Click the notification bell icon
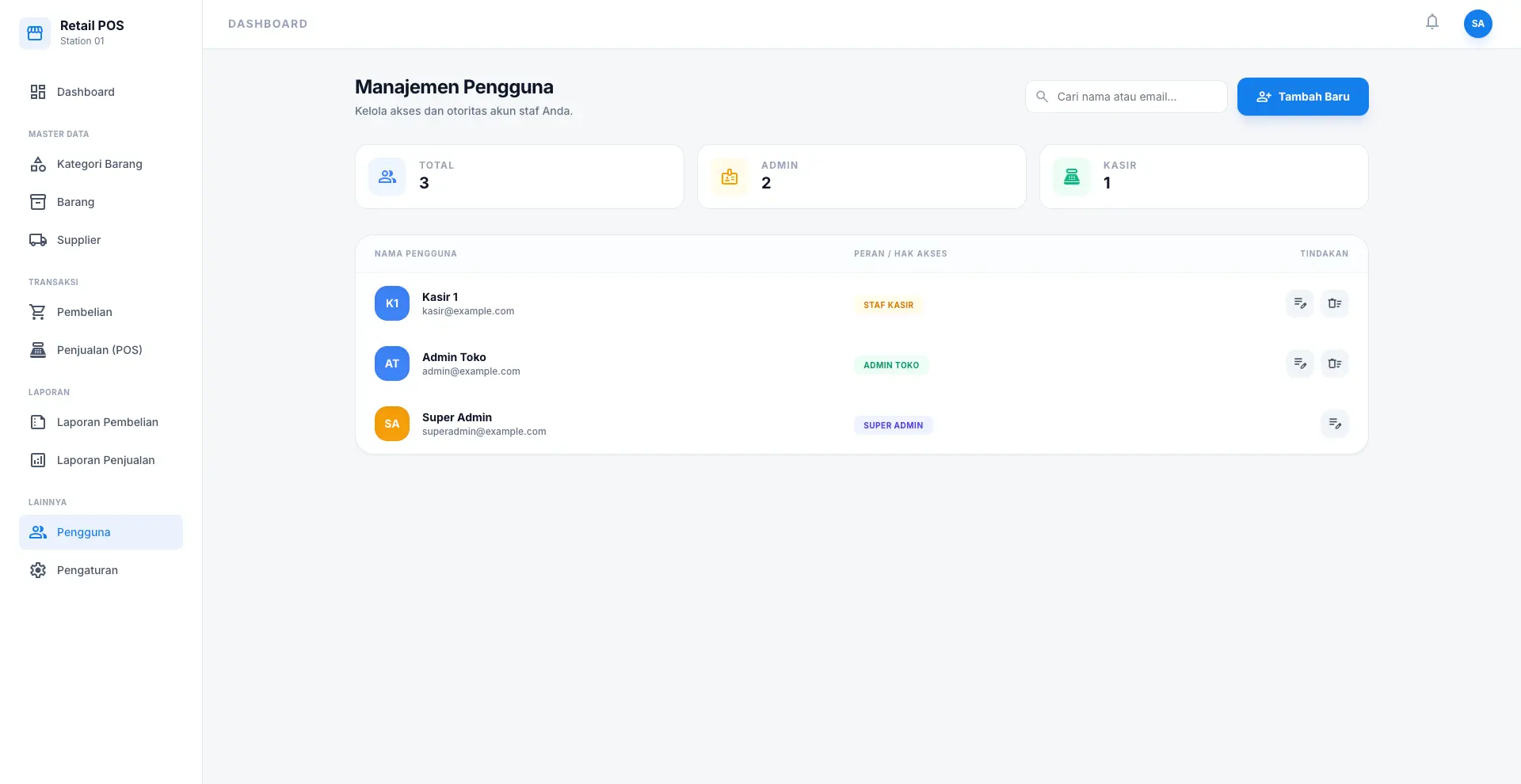 (1431, 22)
